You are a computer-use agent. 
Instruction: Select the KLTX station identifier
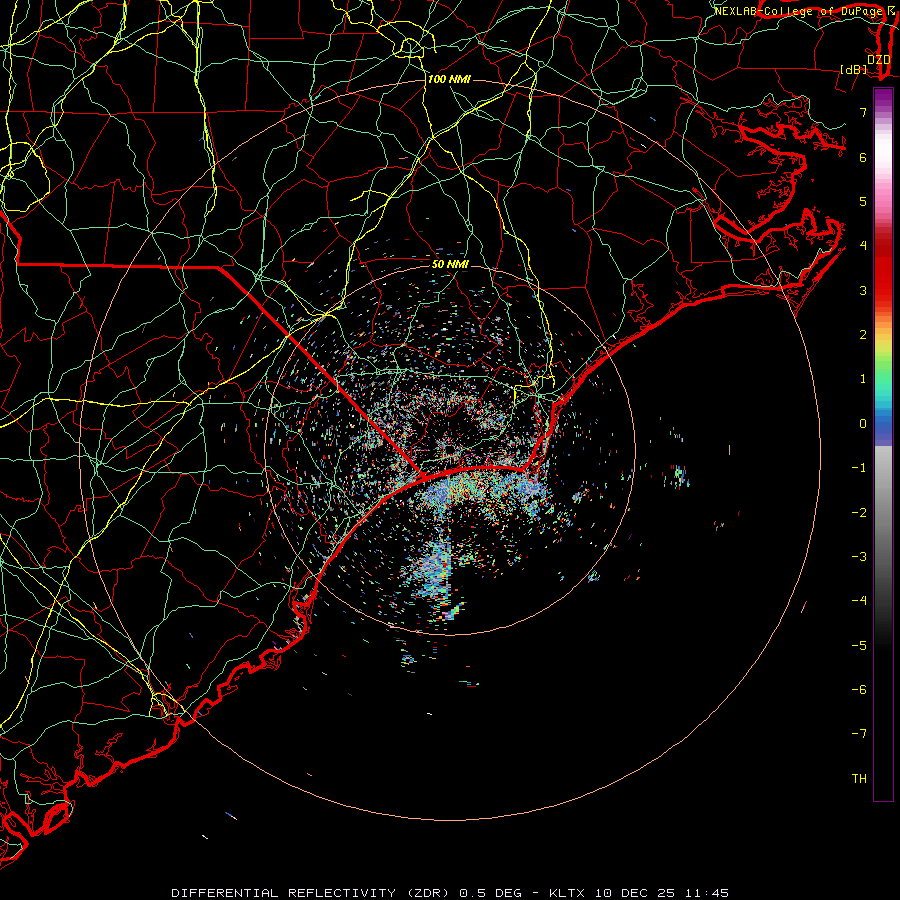tap(567, 893)
